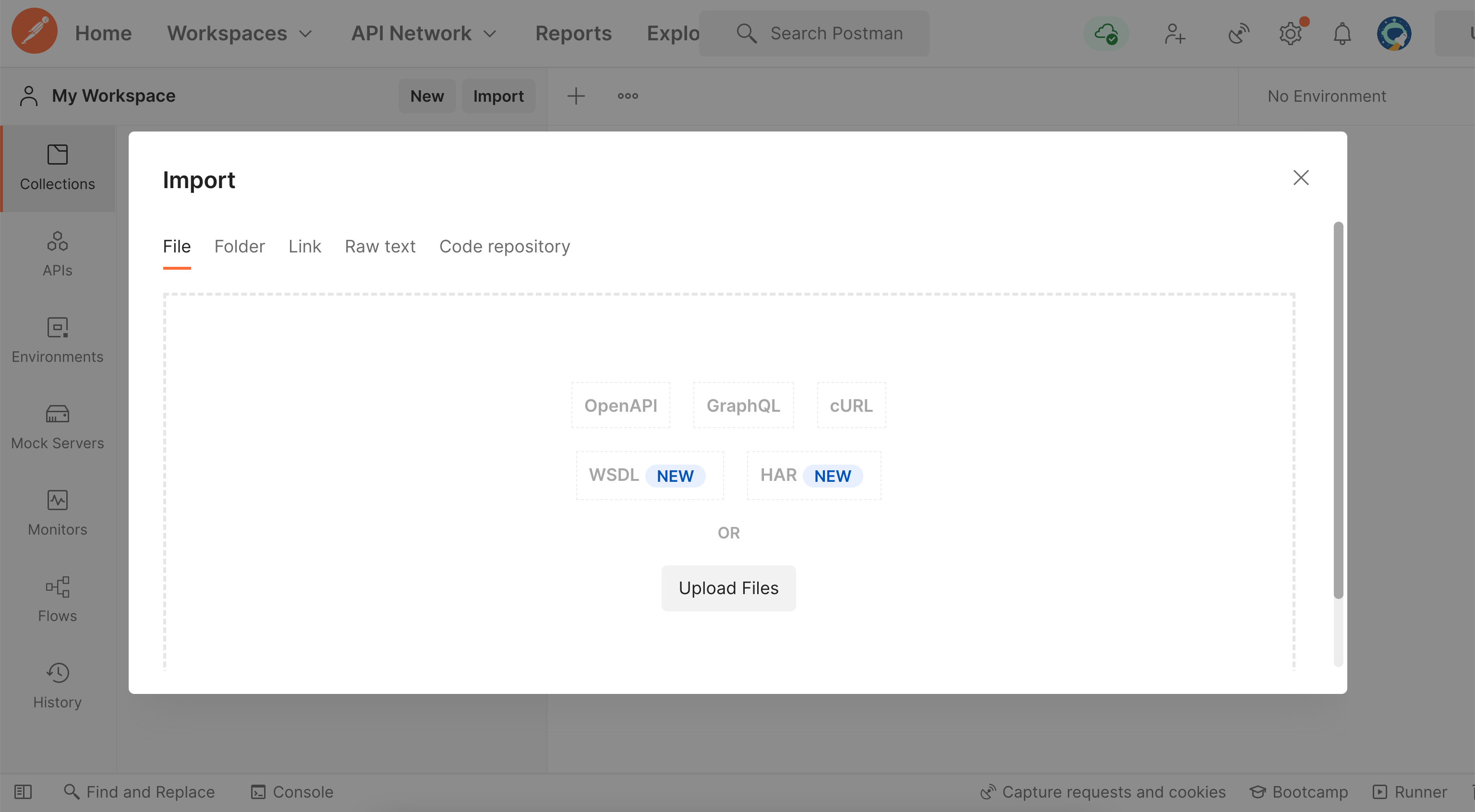Click the New button in workspace

click(x=426, y=96)
